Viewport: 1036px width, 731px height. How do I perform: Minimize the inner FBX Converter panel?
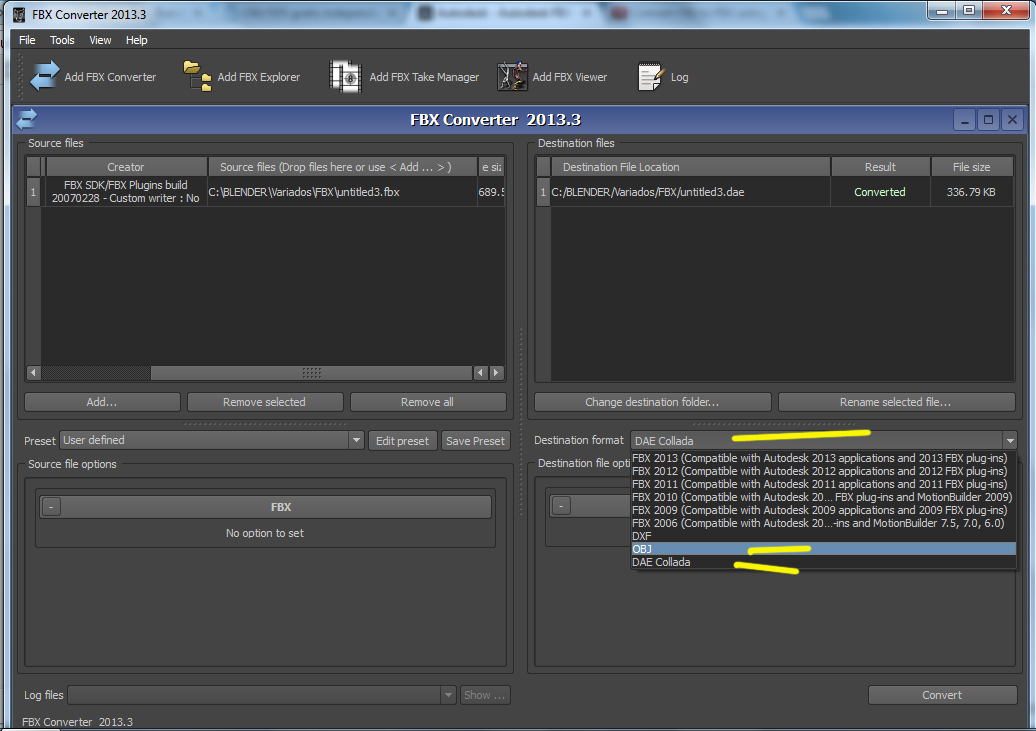(x=964, y=120)
